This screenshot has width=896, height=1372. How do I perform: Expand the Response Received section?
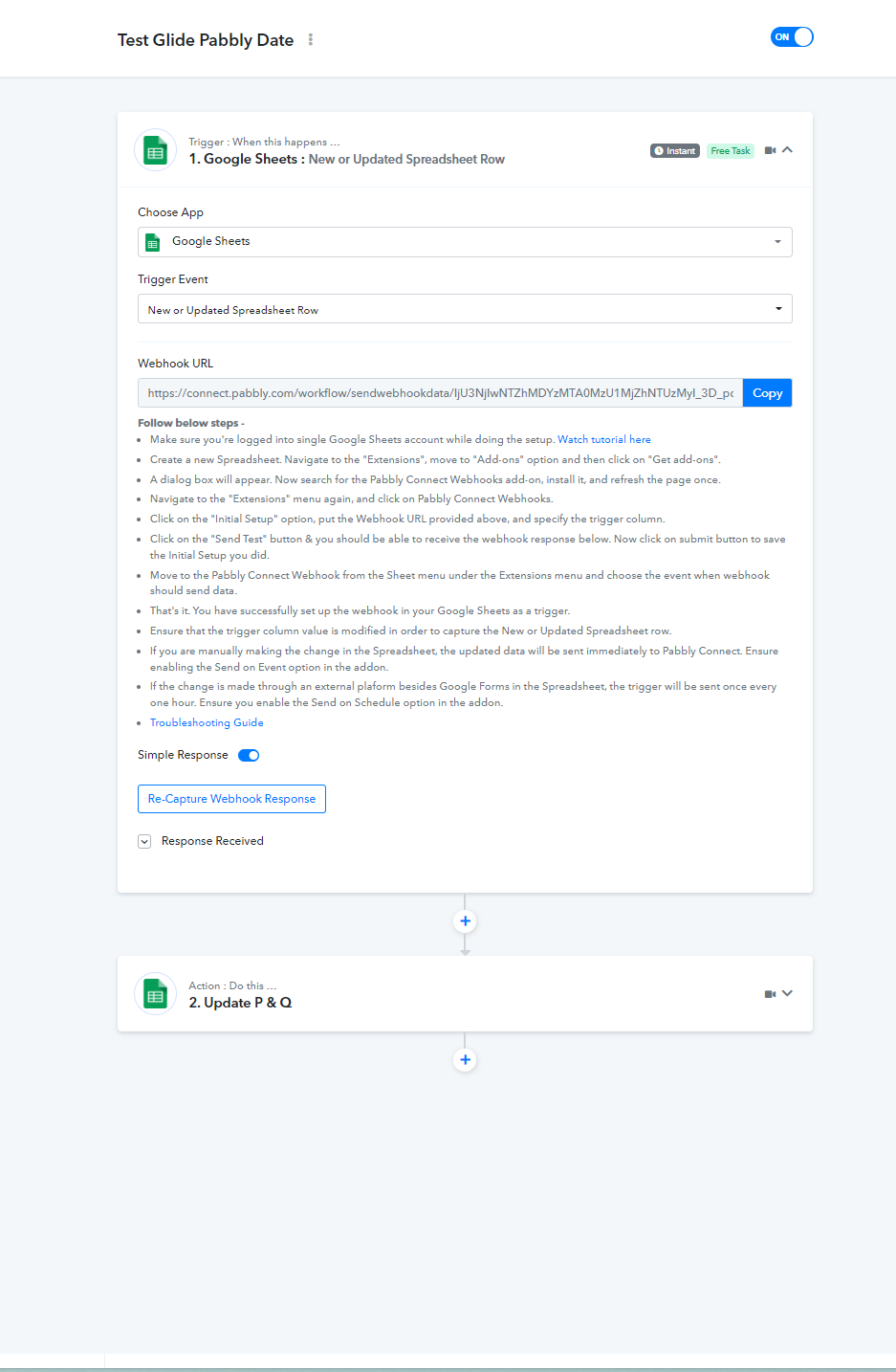click(144, 842)
